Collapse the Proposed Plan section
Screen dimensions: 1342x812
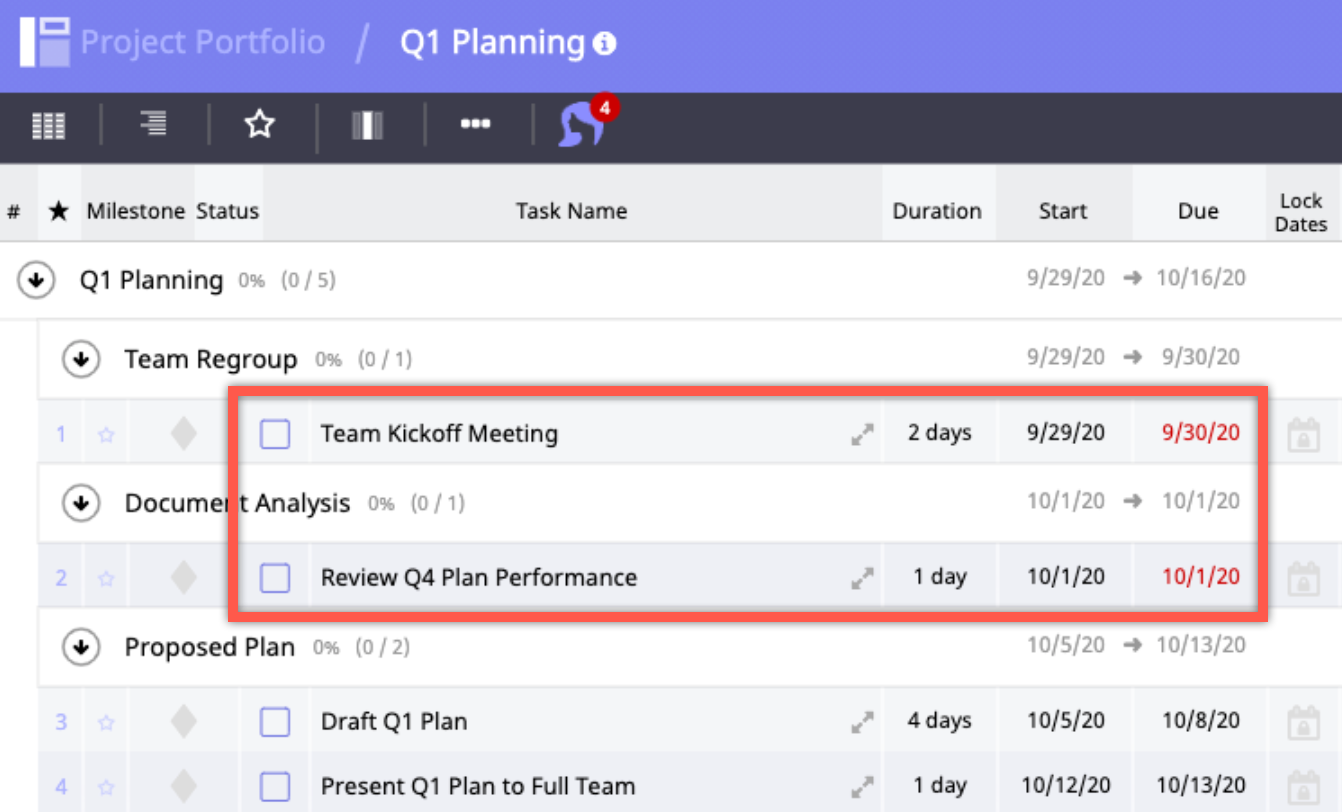click(x=80, y=648)
